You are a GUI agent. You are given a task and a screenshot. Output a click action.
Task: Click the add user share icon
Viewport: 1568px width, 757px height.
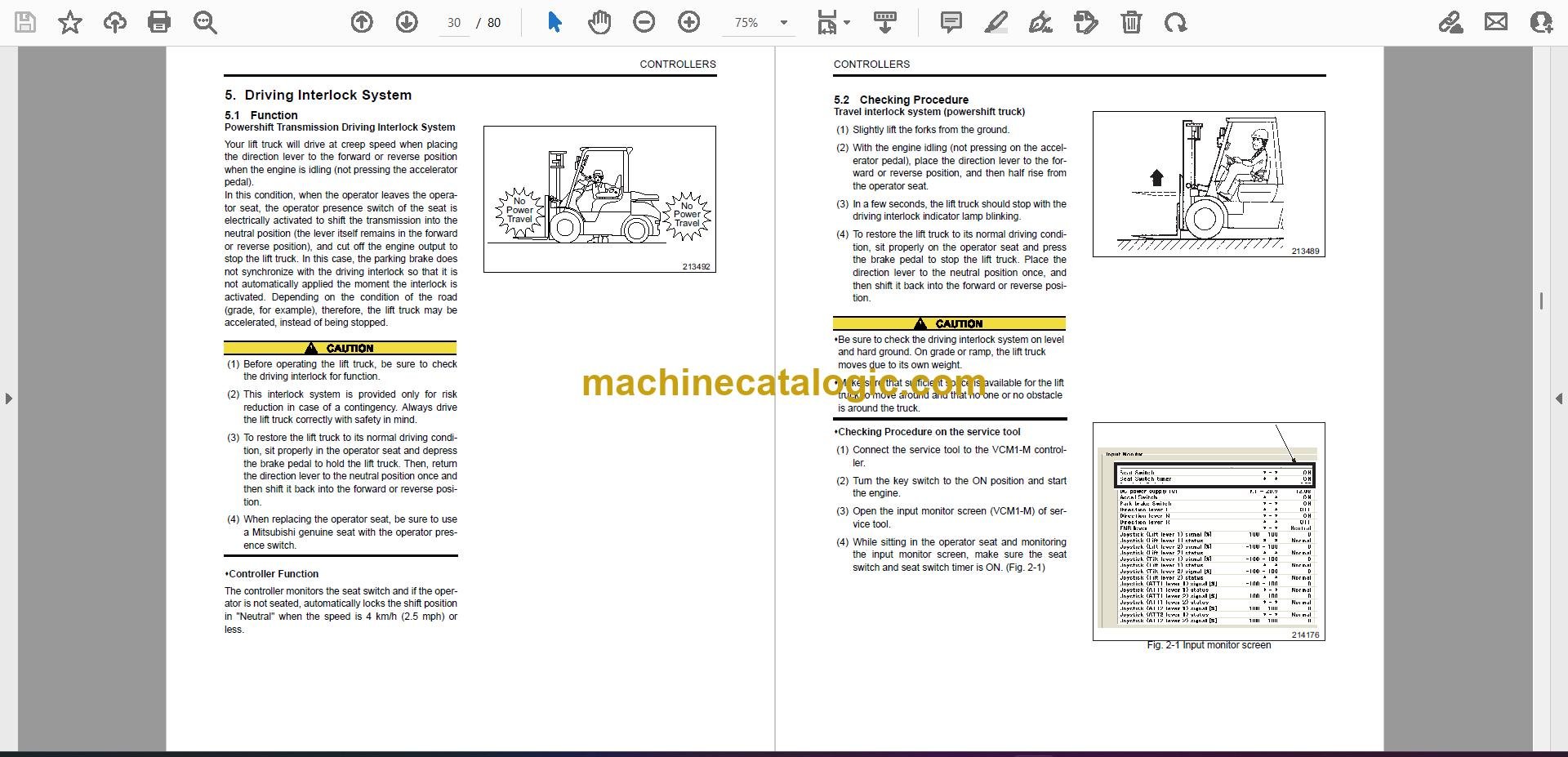(x=1541, y=23)
